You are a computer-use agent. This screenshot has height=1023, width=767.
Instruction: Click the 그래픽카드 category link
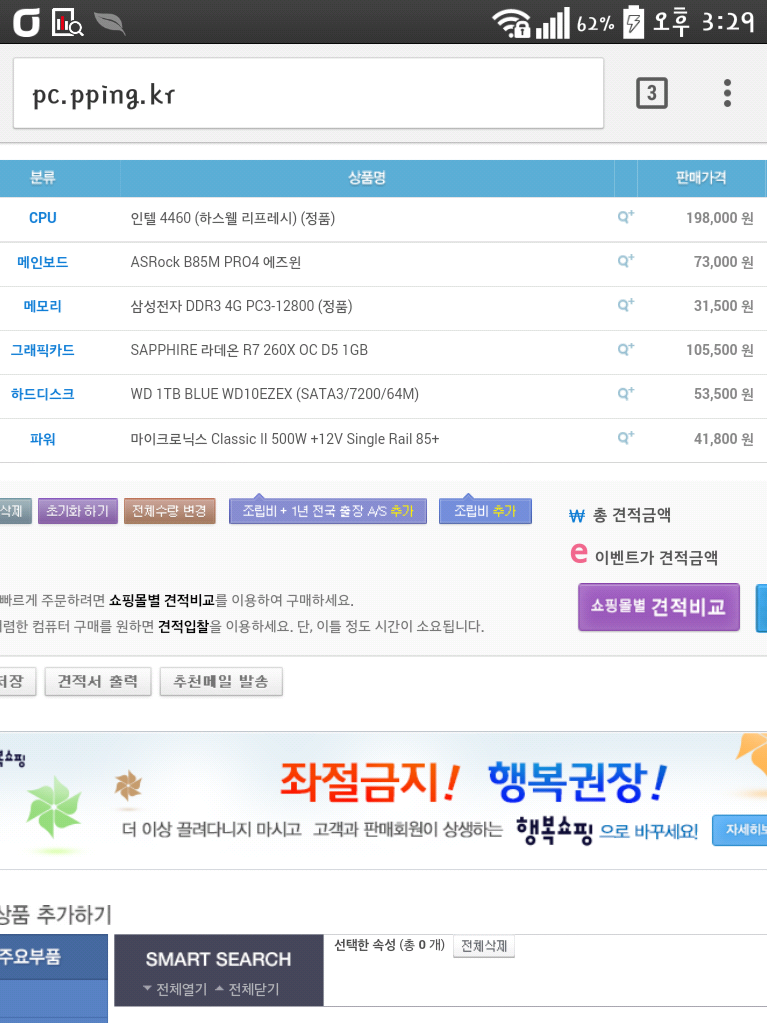click(42, 350)
